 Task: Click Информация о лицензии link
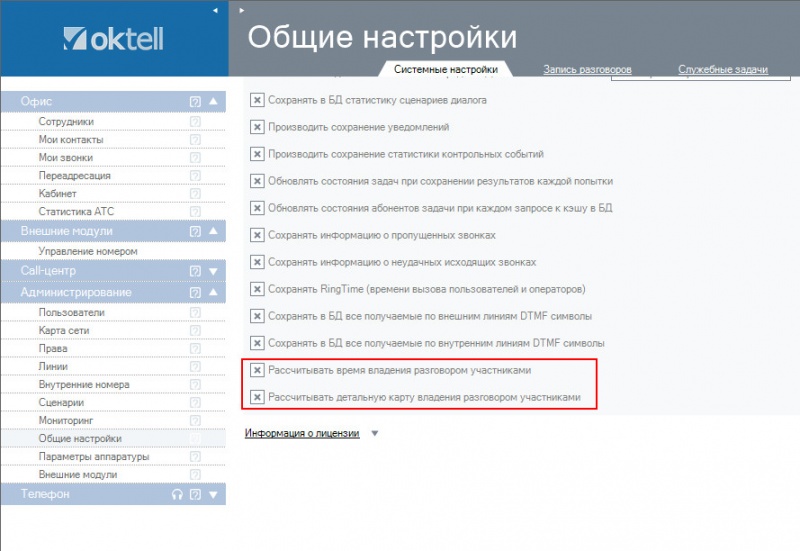302,433
